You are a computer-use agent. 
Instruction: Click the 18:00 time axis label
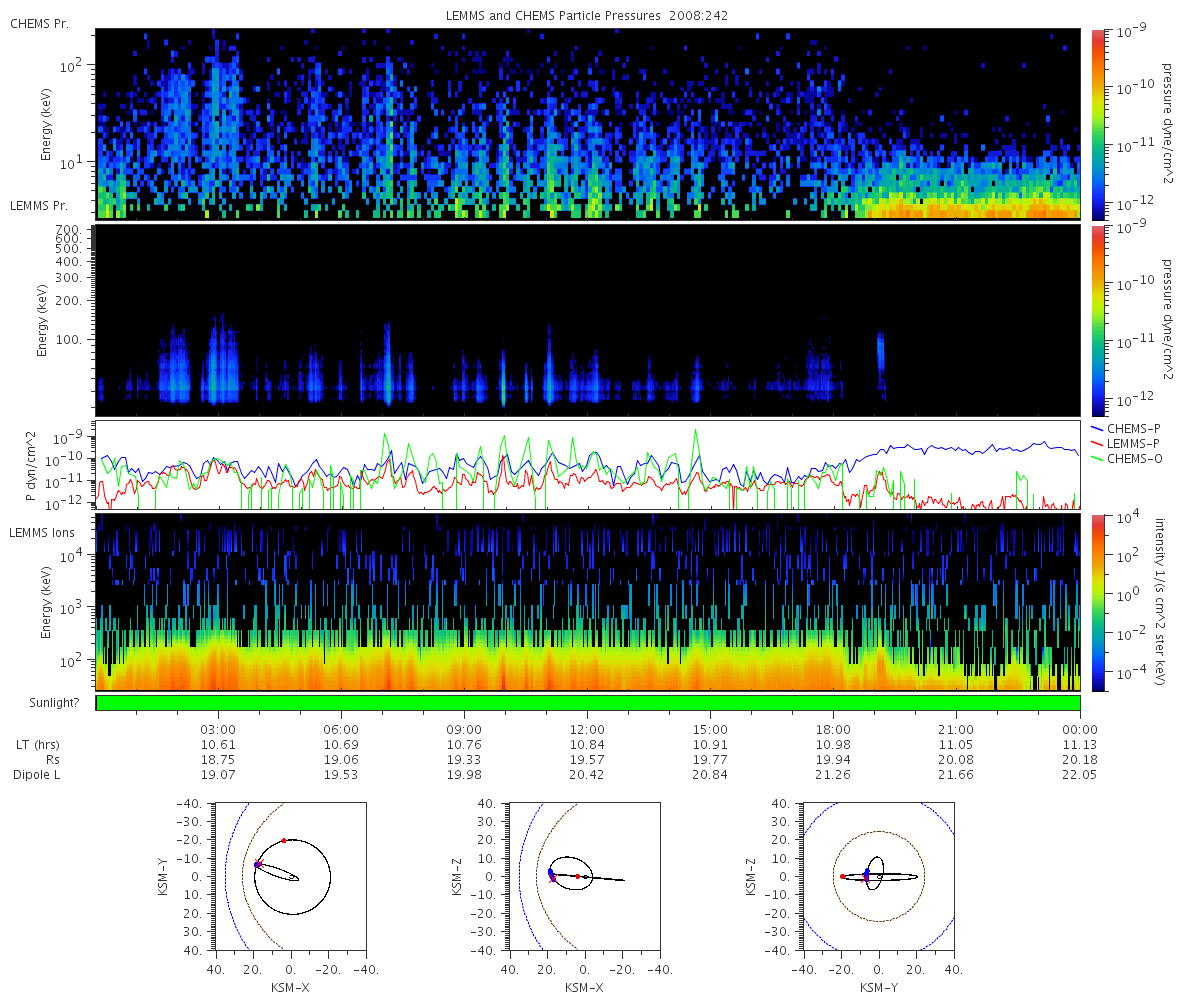833,730
